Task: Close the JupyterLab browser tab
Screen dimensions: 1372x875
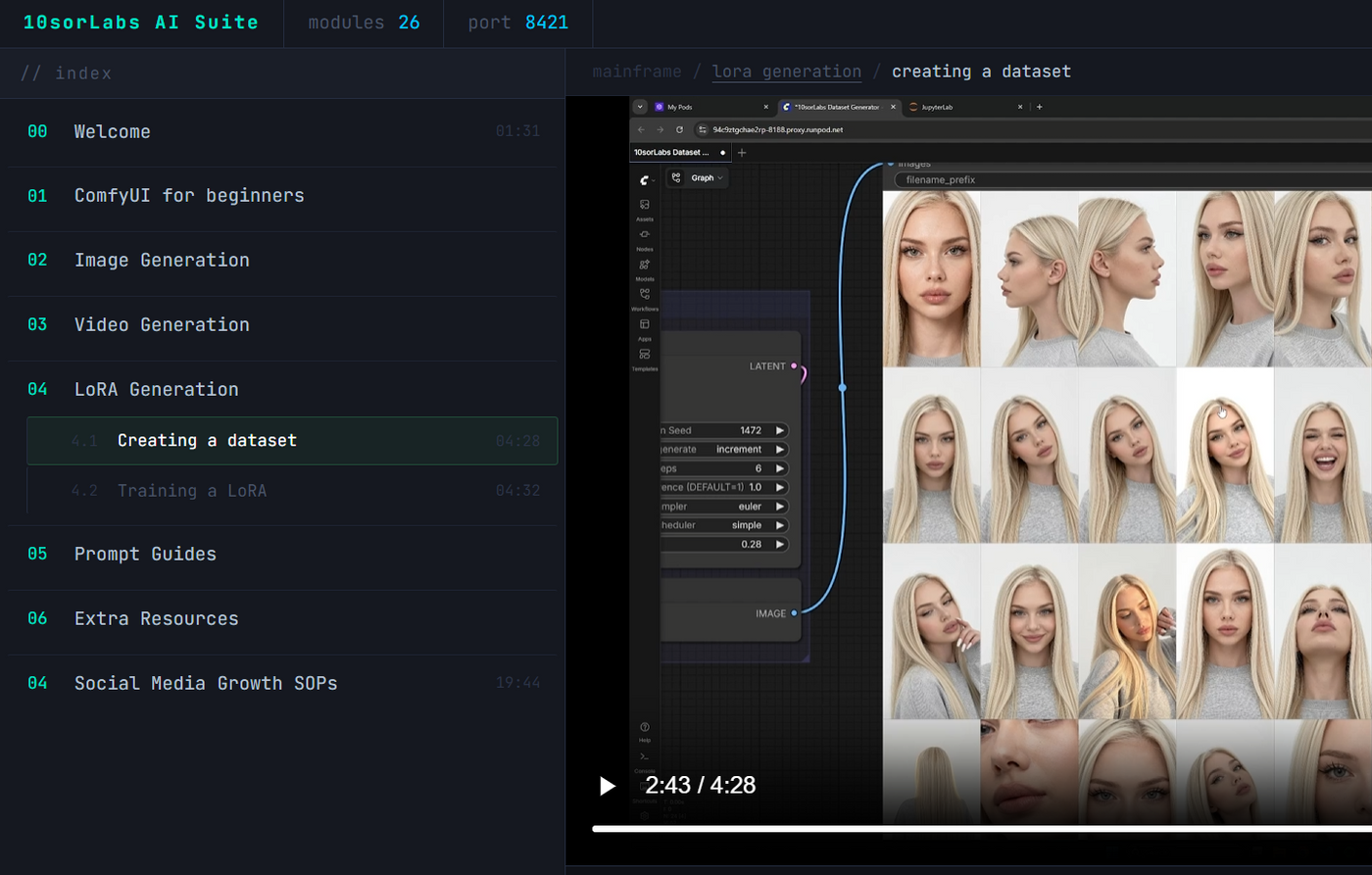Action: (1020, 107)
